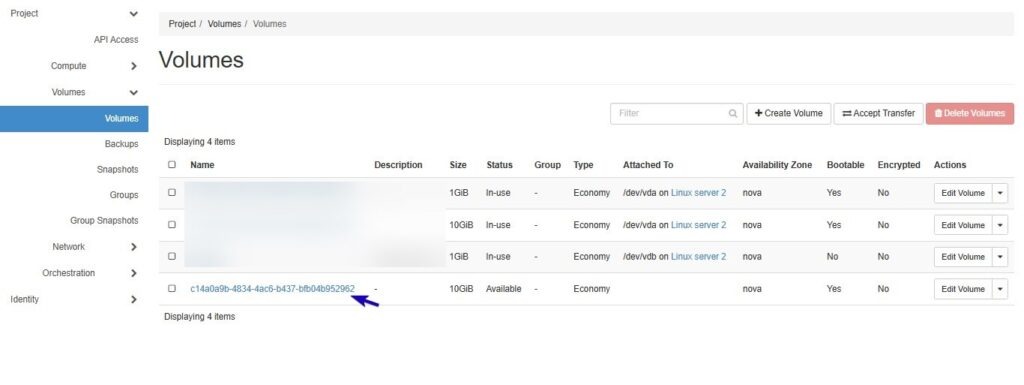Select the highlighted Volumes sidebar item
This screenshot has width=1024, height=385.
tap(74, 119)
